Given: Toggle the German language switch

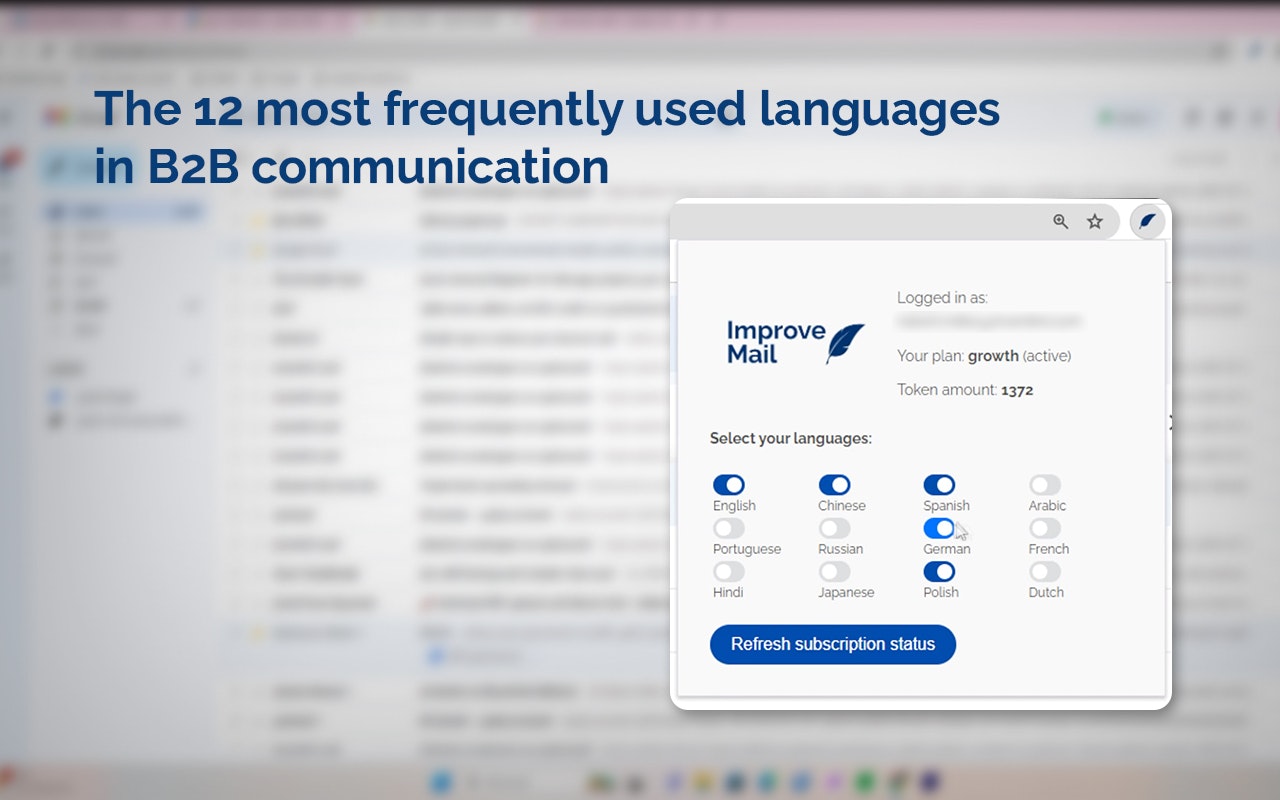Looking at the screenshot, I should pyautogui.click(x=939, y=528).
